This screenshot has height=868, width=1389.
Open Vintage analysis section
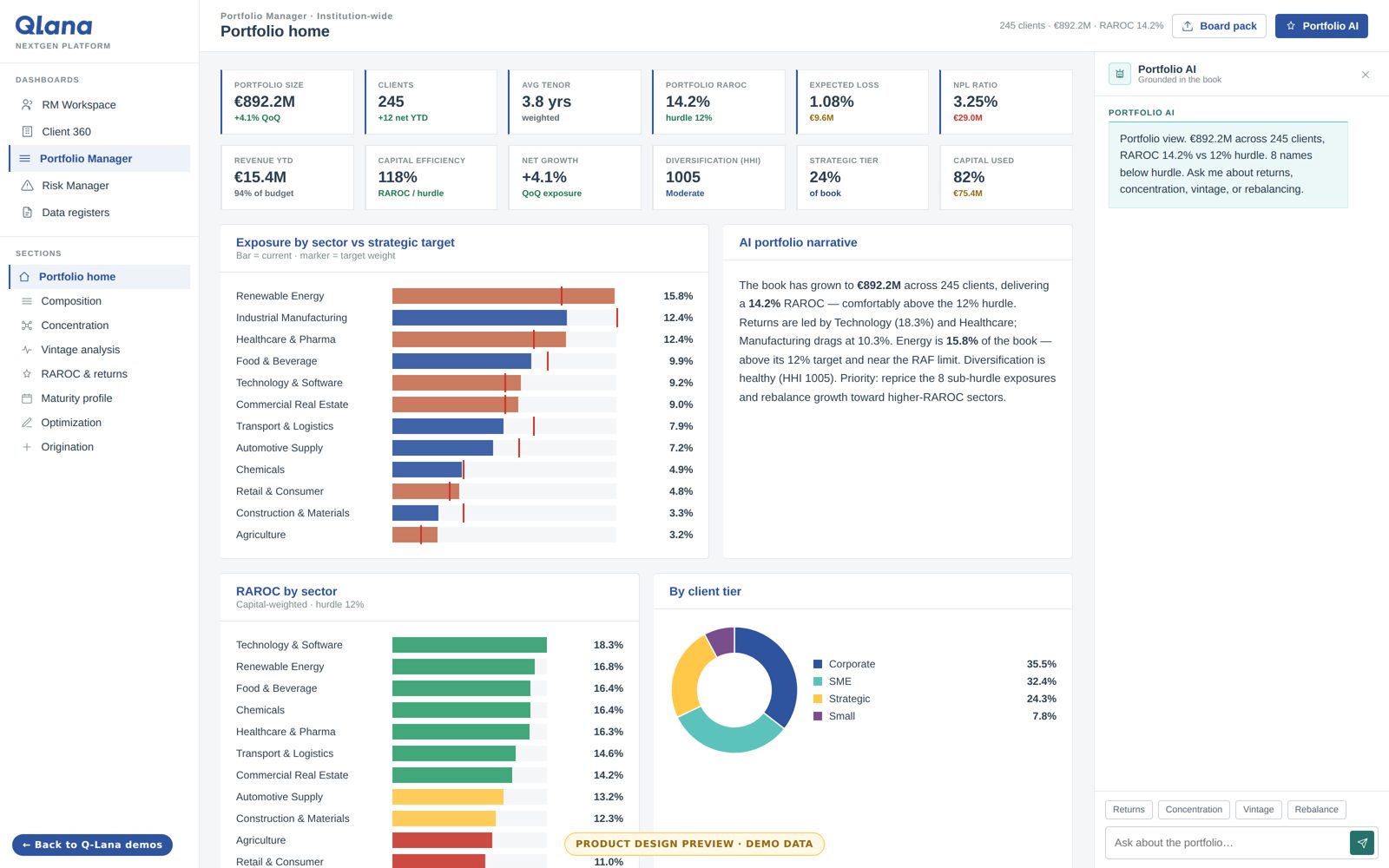(x=99, y=350)
